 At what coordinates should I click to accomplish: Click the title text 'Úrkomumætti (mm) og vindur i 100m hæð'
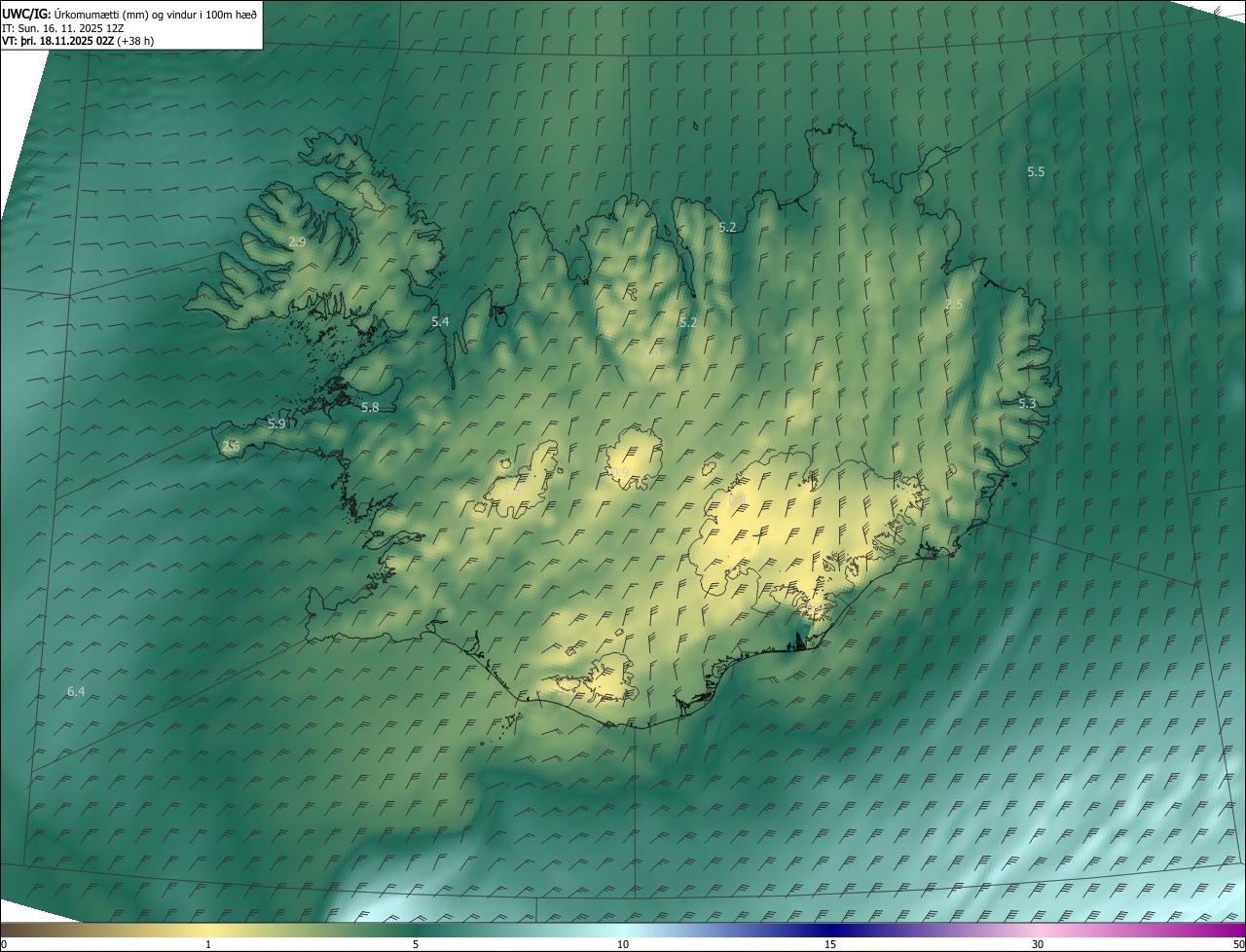[154, 14]
